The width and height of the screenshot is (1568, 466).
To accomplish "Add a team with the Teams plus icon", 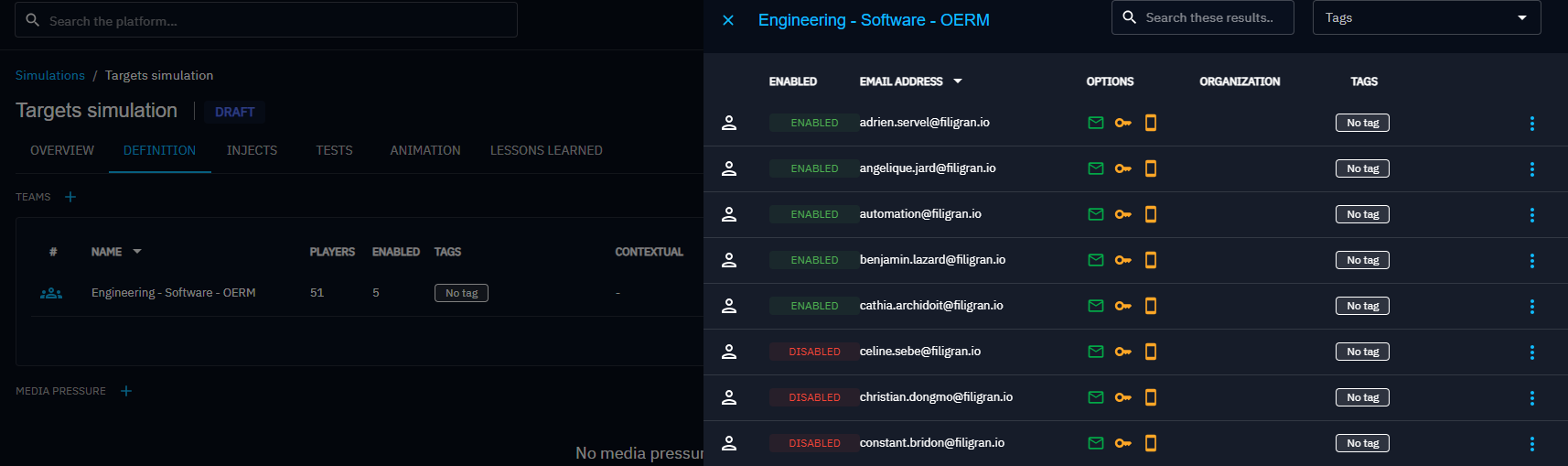I will pos(70,197).
